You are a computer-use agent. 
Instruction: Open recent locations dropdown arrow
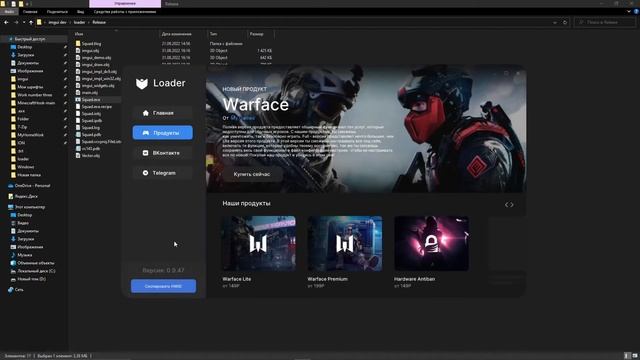click(x=24, y=22)
